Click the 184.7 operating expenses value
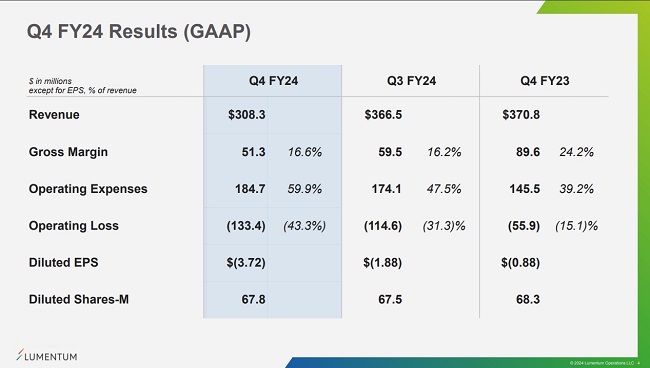 tap(250, 189)
